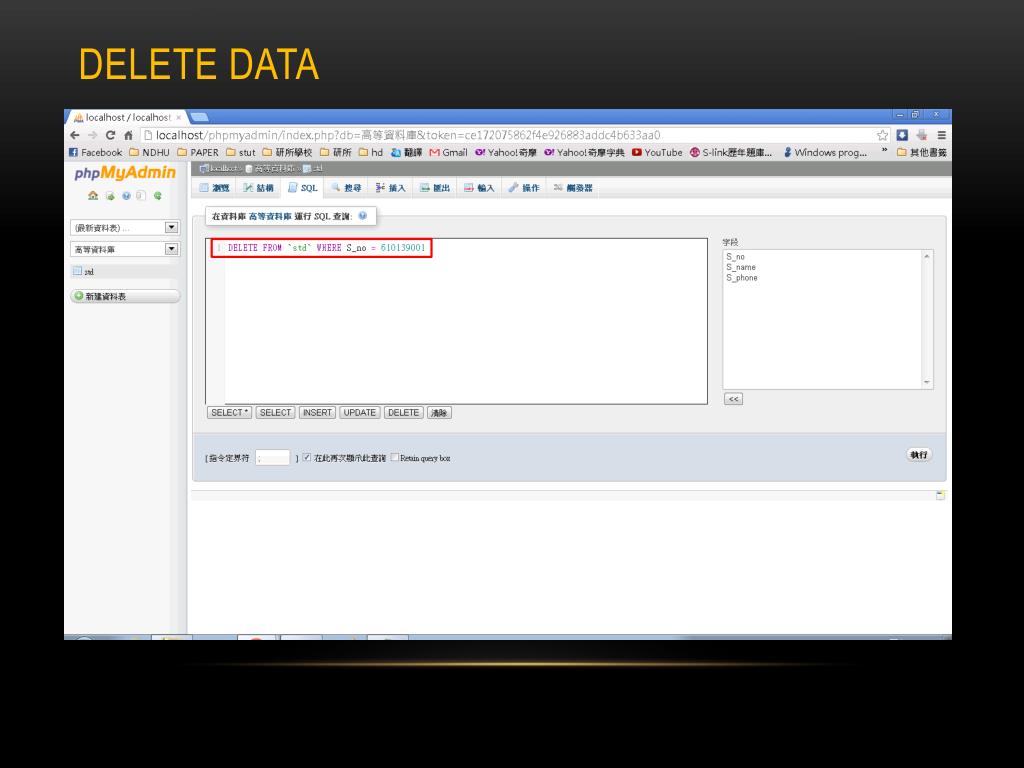This screenshot has width=1024, height=768.
Task: Click the 清除 clear button
Action: (439, 413)
